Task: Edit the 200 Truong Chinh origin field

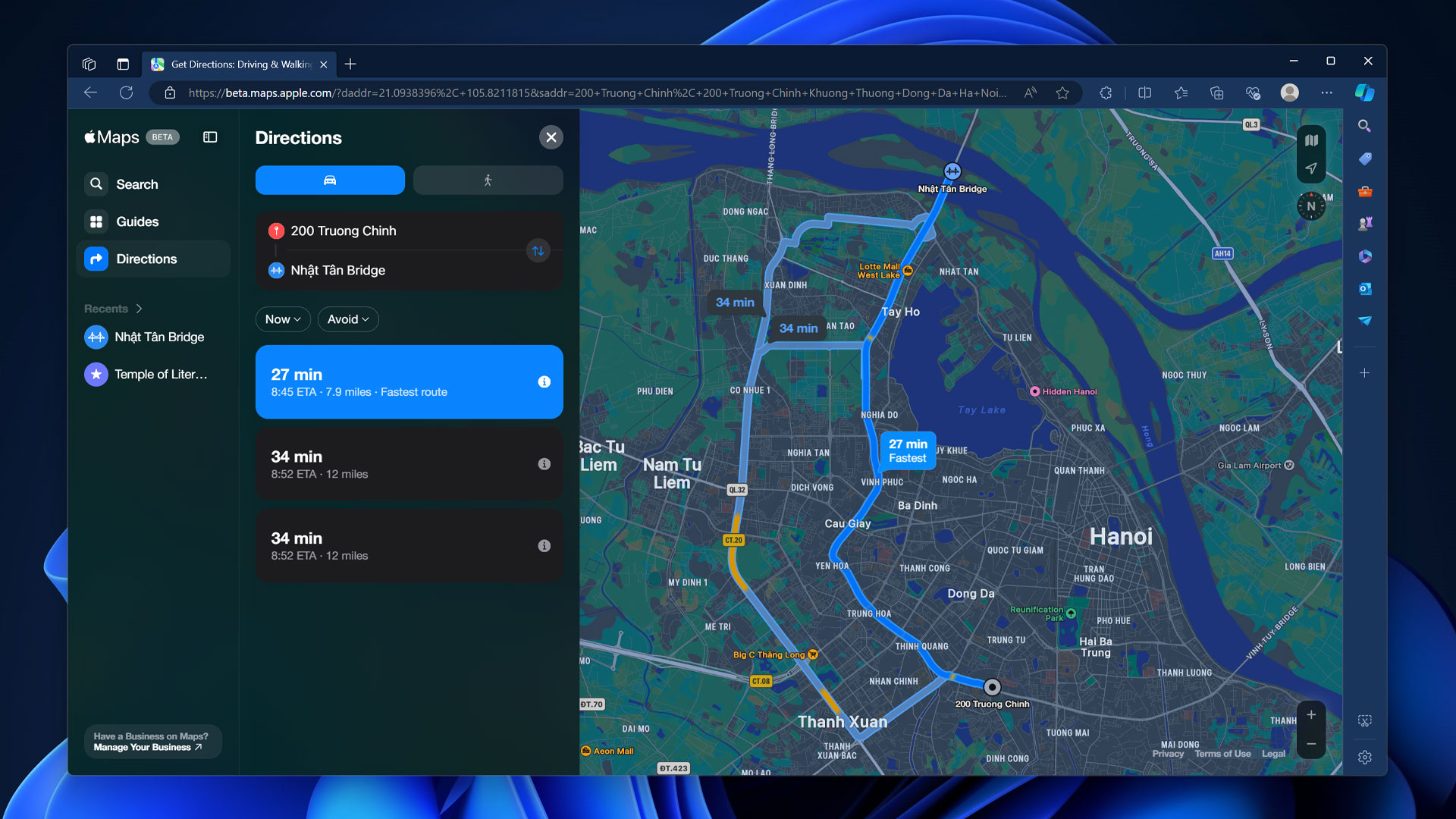Action: point(394,231)
